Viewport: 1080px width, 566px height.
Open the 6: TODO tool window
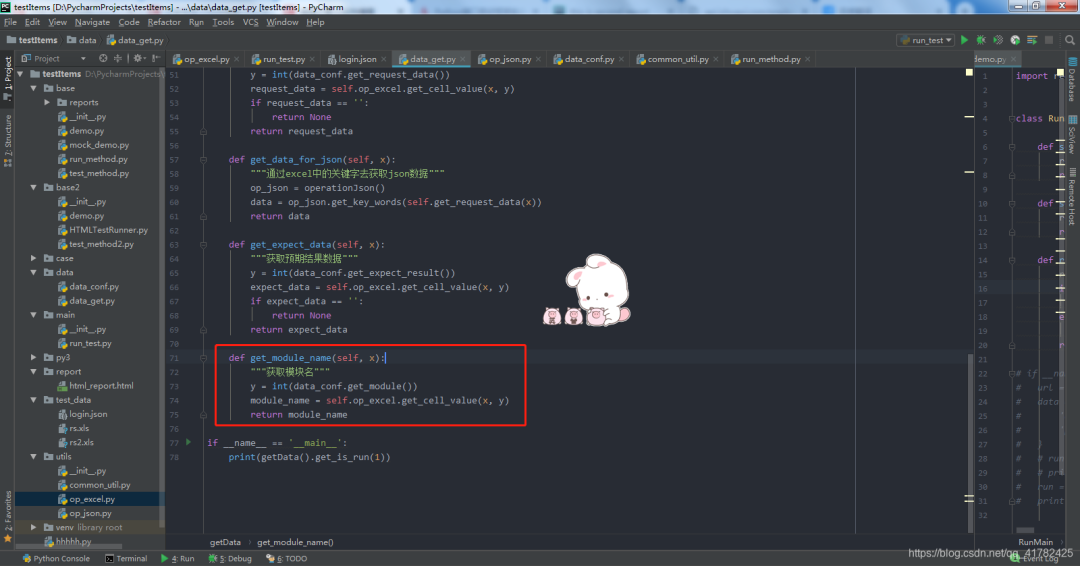pyautogui.click(x=287, y=558)
